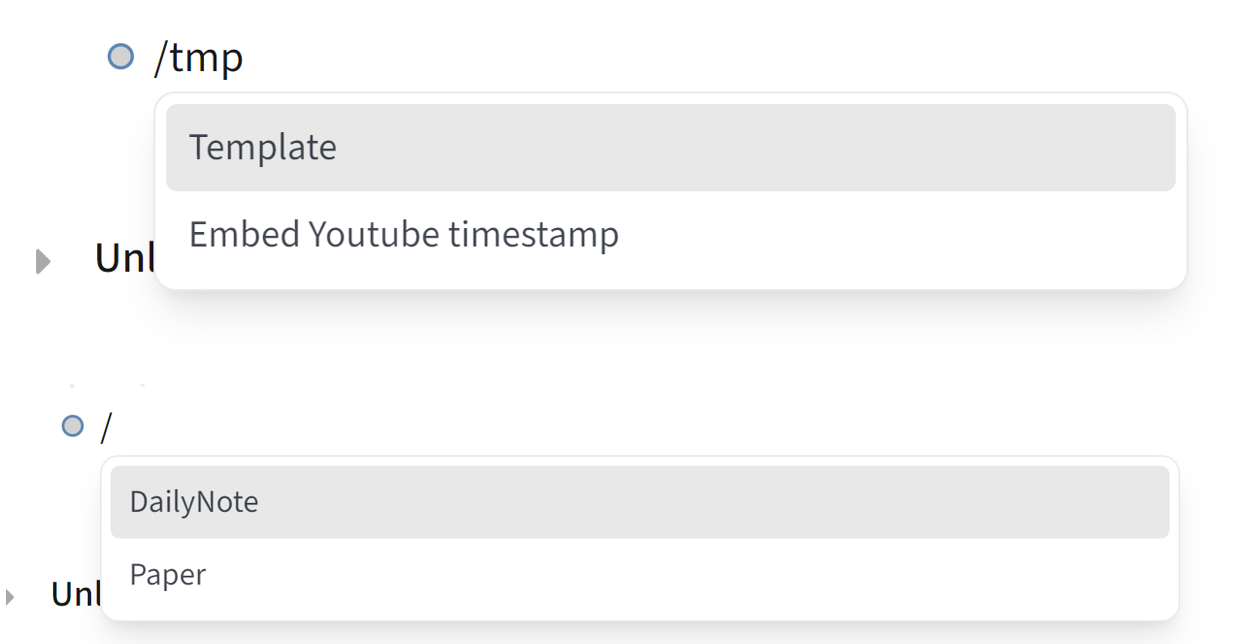This screenshot has width=1237, height=644.
Task: Place cursor in the /tmp block text
Action: (199, 58)
